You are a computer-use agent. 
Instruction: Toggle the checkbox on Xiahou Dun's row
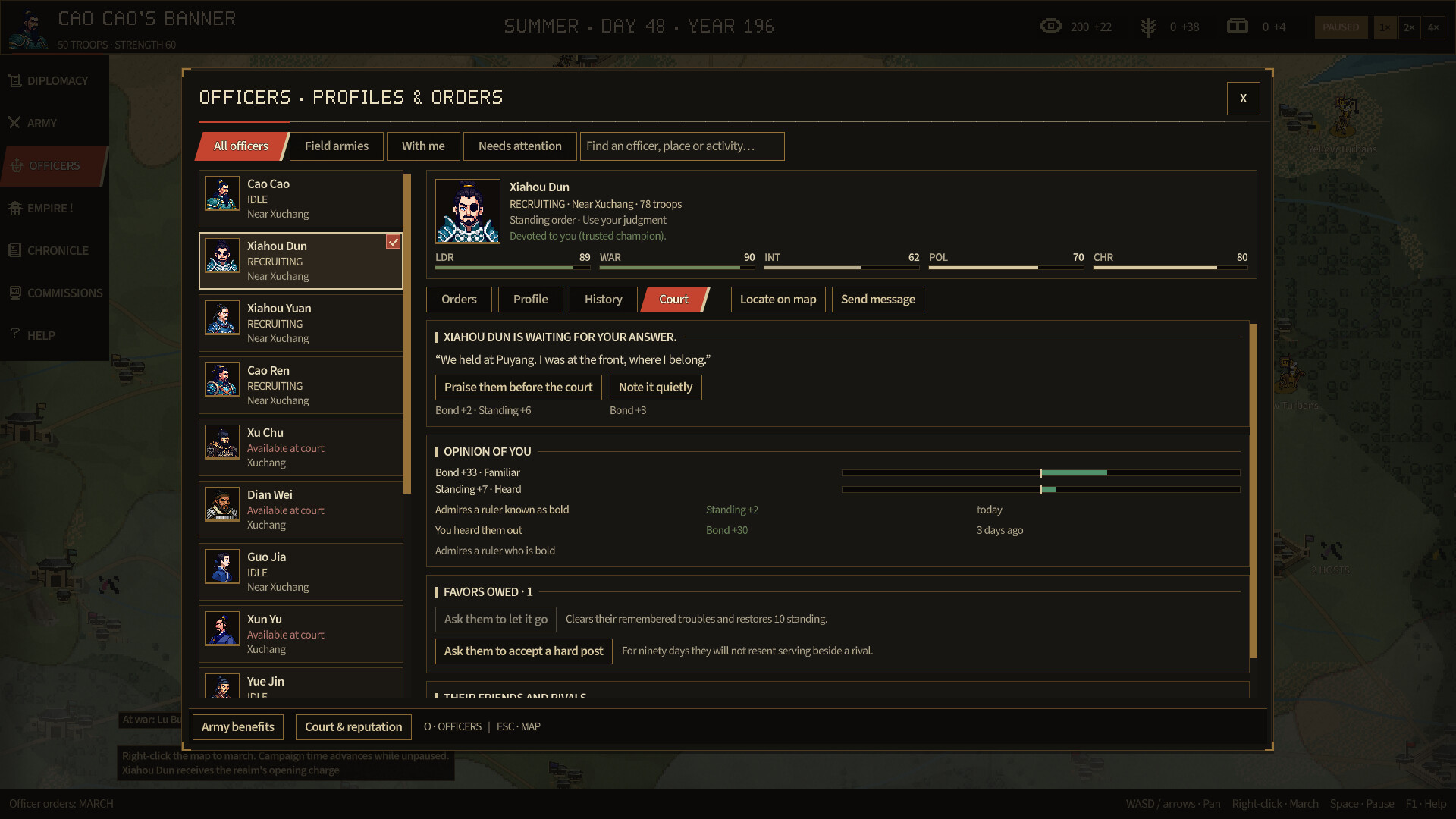[x=393, y=242]
